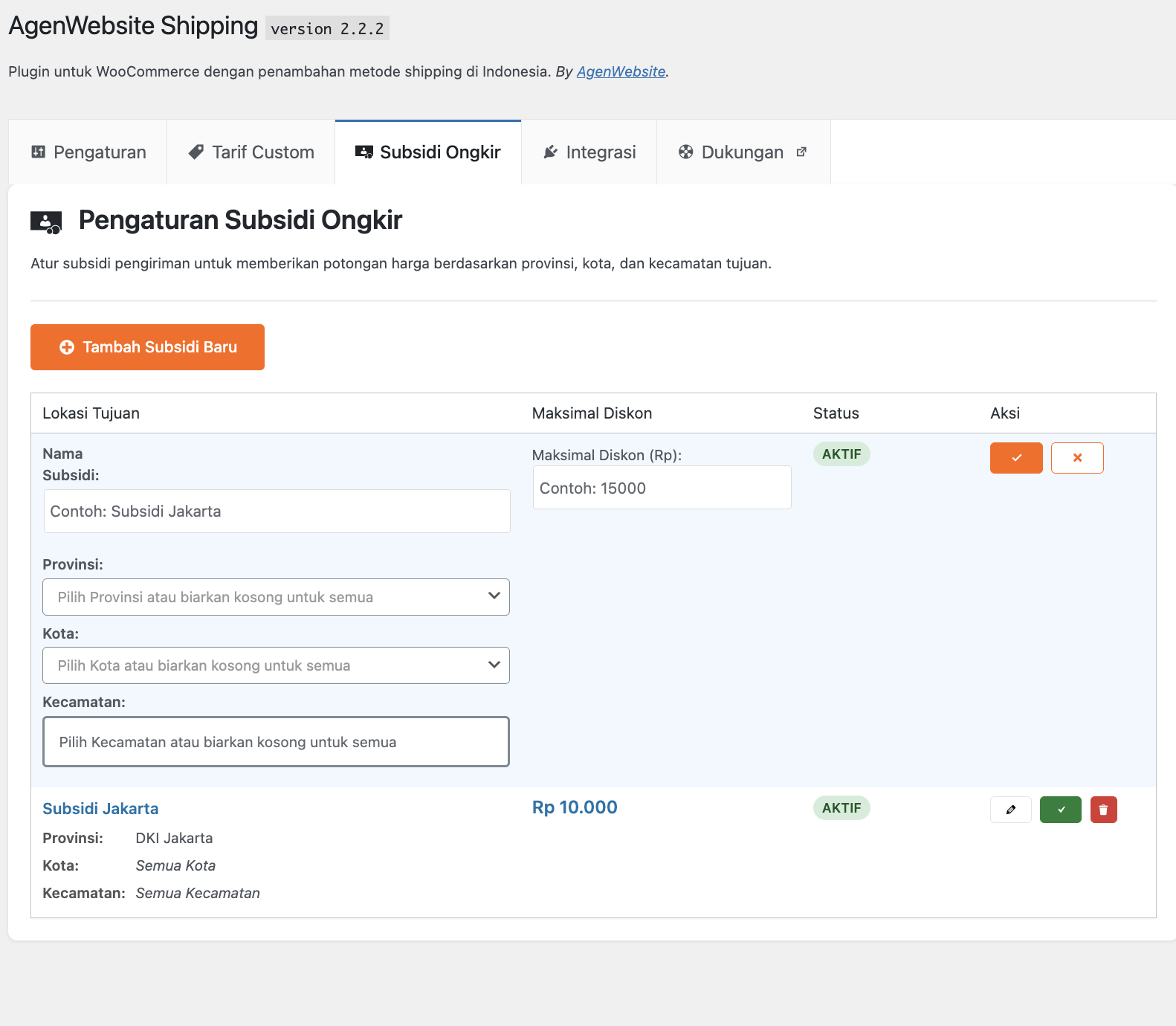
Task: Click the orange checkmark save button
Action: click(x=1015, y=458)
